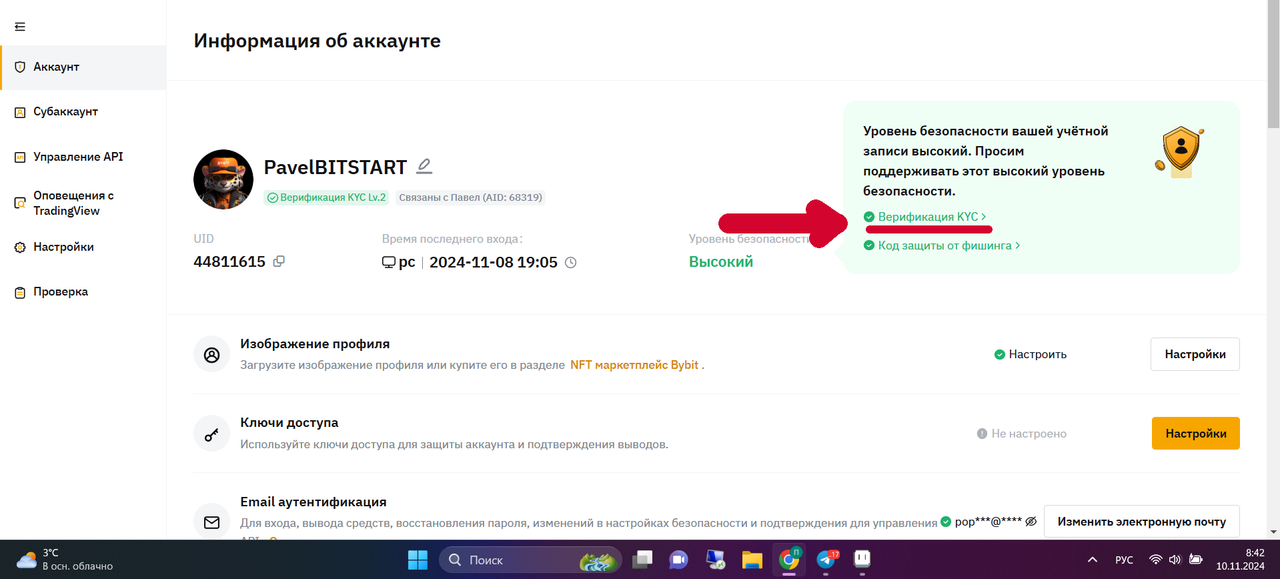The height and width of the screenshot is (579, 1280).
Task: Open File Explorer from the taskbar
Action: (753, 560)
